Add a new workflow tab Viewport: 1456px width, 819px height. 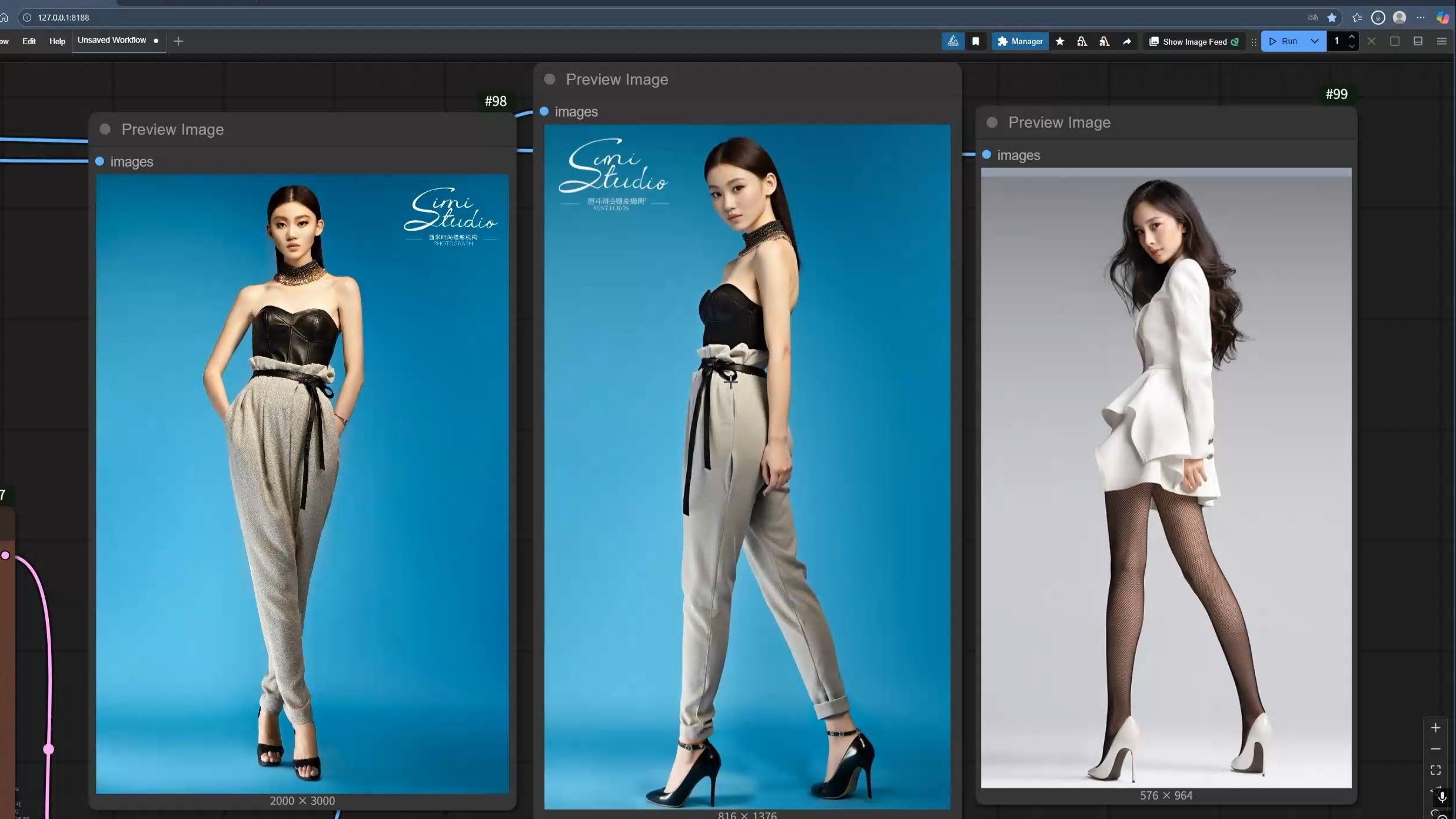(x=178, y=41)
